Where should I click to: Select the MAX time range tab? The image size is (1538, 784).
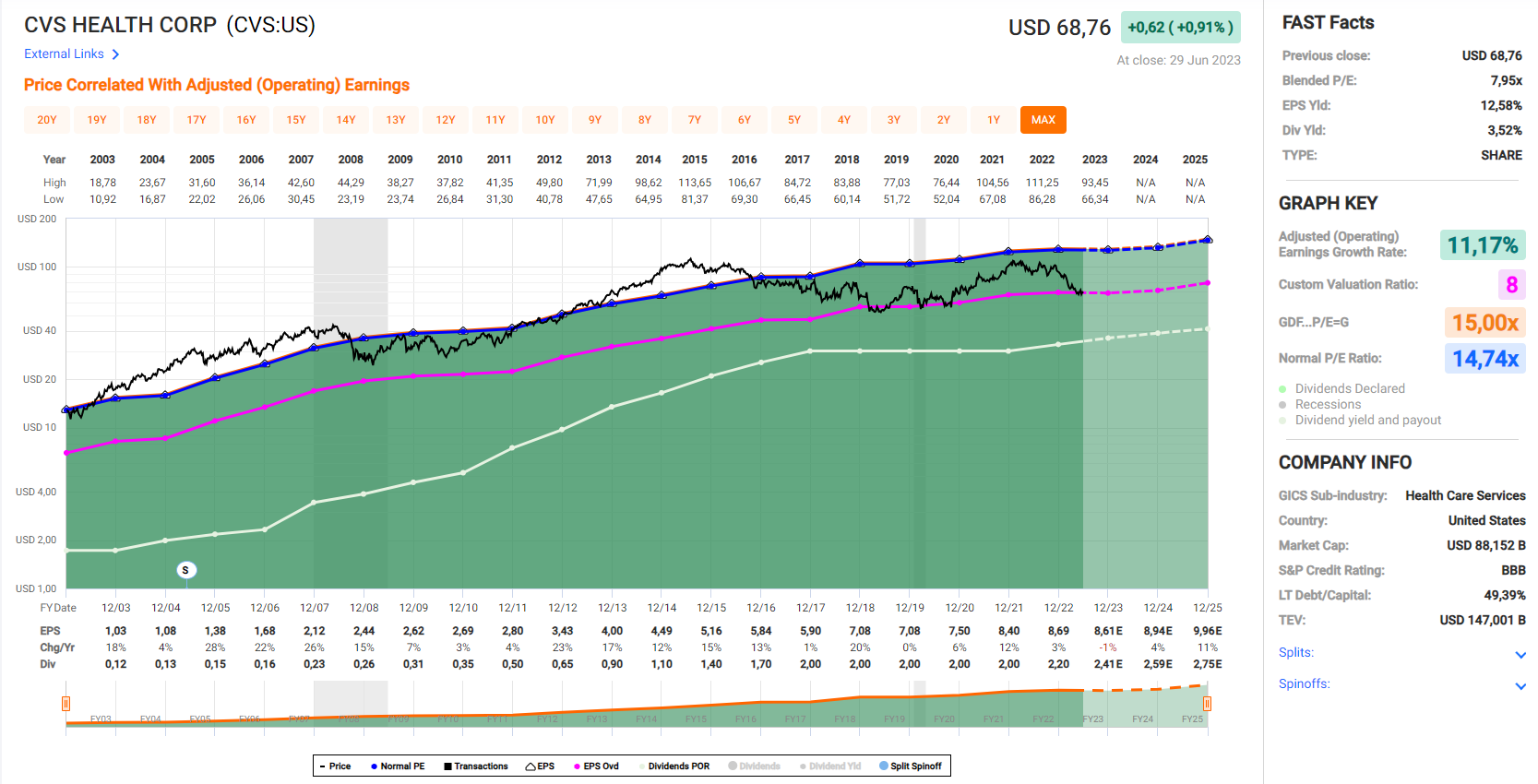(x=1043, y=120)
